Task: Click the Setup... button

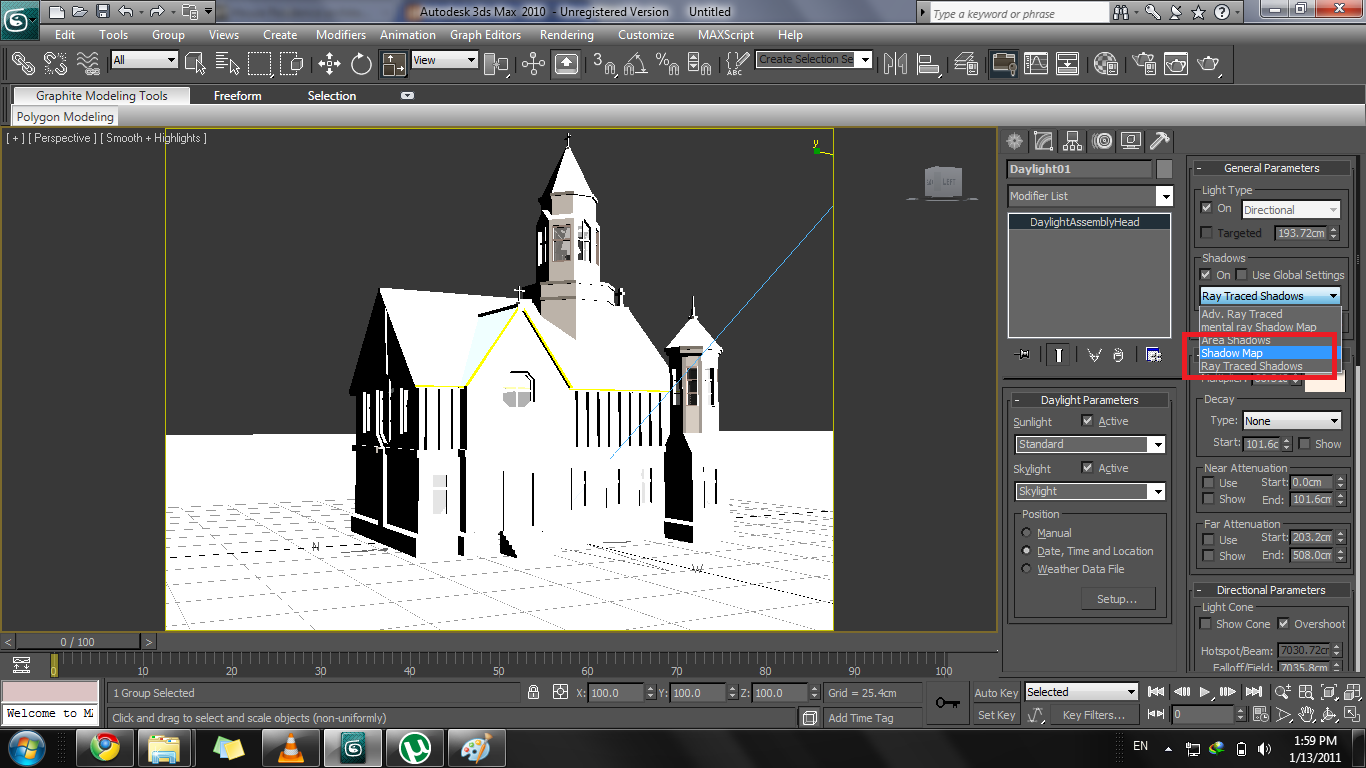Action: click(x=1117, y=599)
